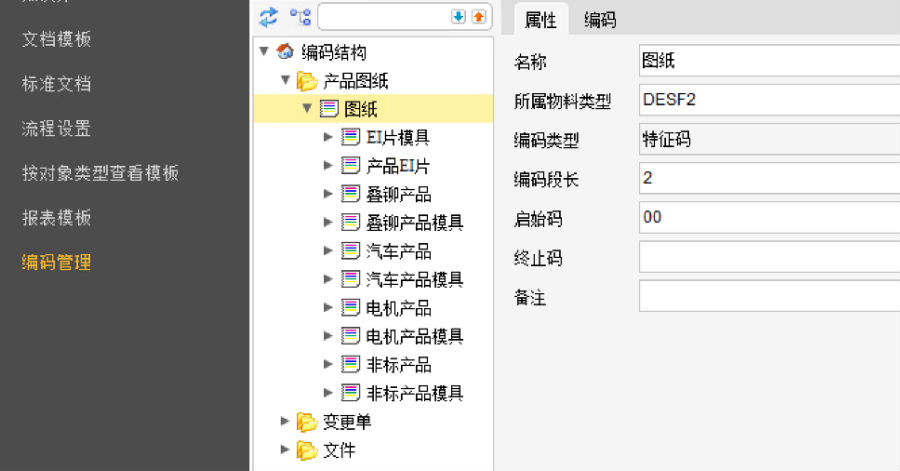900x471 pixels.
Task: Go to 流程设置 in the sidebar
Action: pyautogui.click(x=56, y=129)
